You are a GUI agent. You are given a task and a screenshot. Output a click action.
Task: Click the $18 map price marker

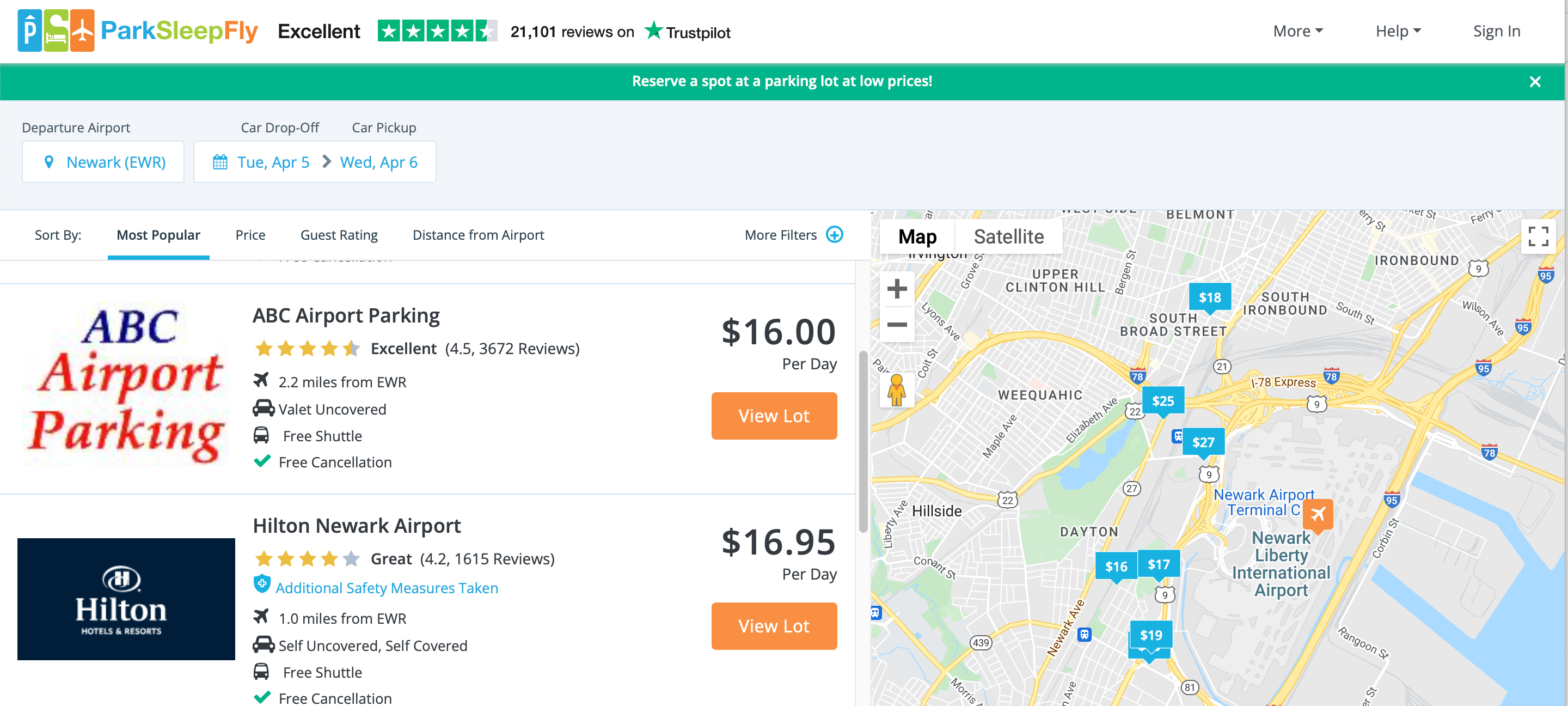(1209, 297)
